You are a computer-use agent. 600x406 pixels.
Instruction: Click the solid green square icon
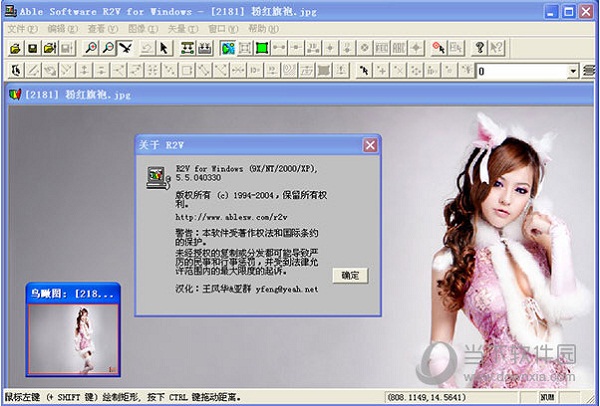click(262, 48)
